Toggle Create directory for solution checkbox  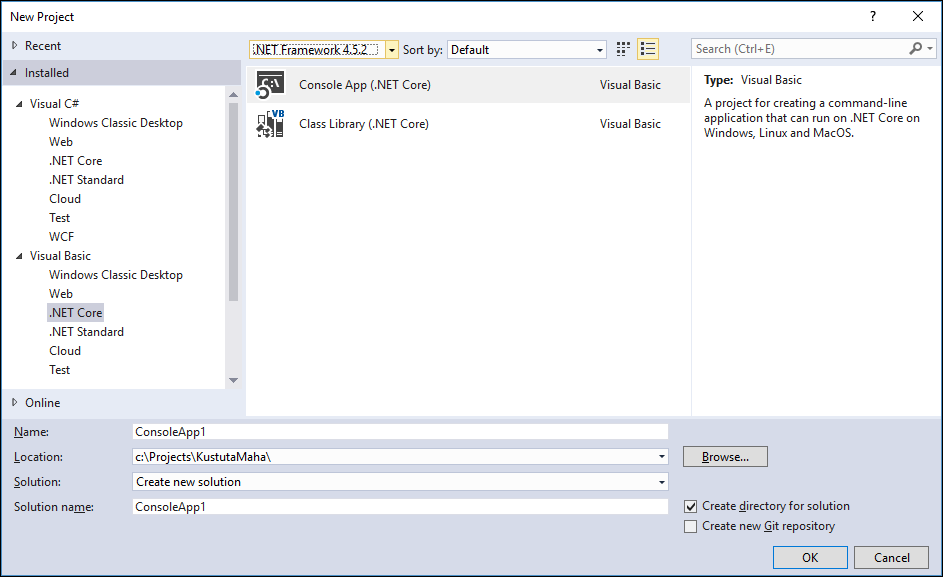pos(691,507)
